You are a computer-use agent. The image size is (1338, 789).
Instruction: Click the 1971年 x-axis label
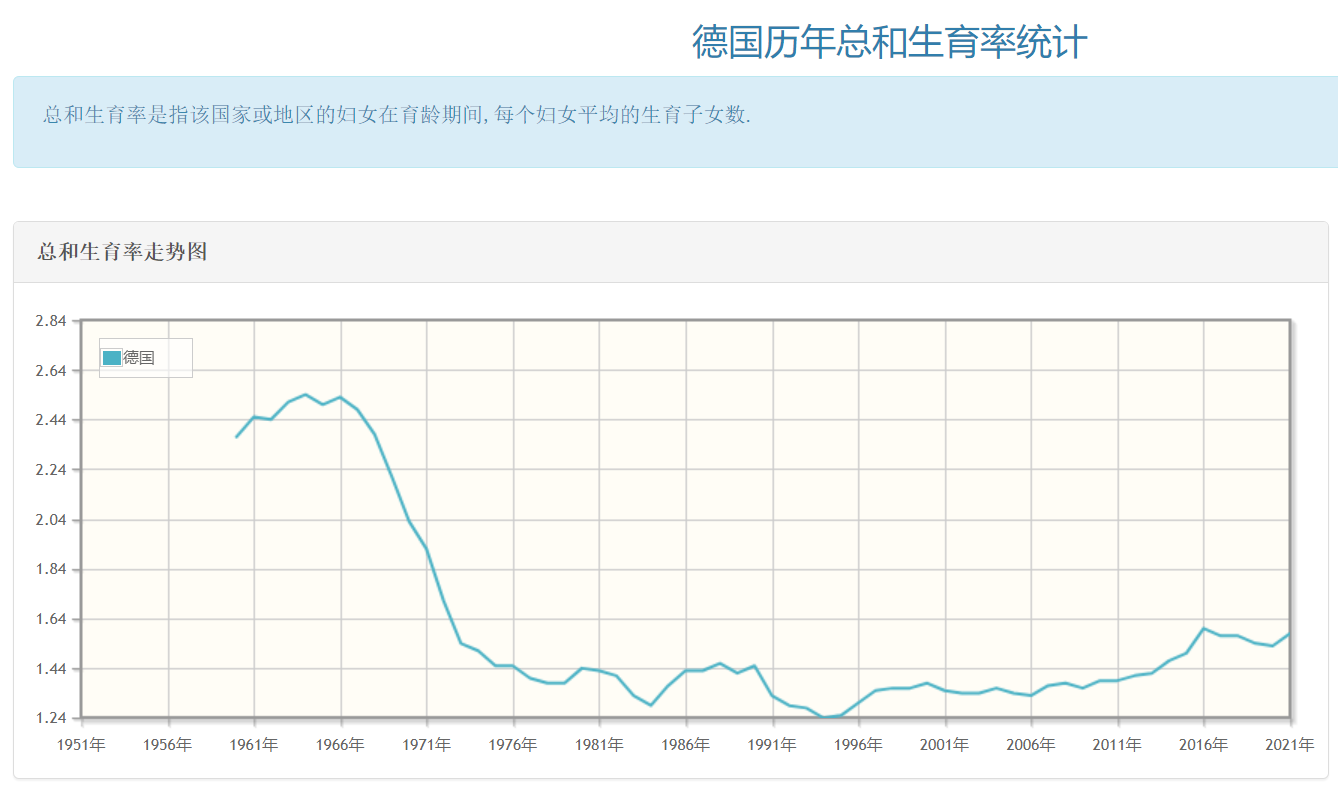tap(427, 745)
